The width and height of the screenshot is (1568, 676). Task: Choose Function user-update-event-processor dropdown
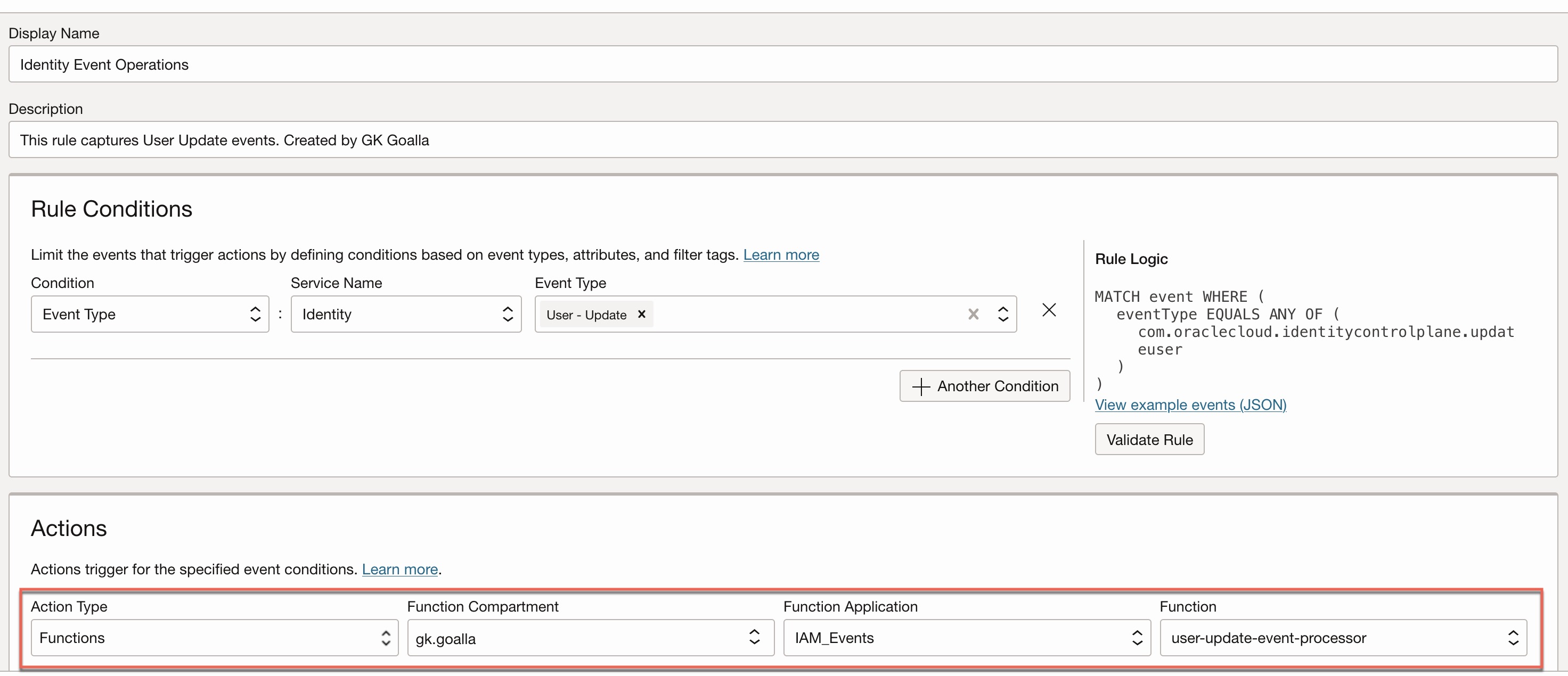click(x=1343, y=638)
